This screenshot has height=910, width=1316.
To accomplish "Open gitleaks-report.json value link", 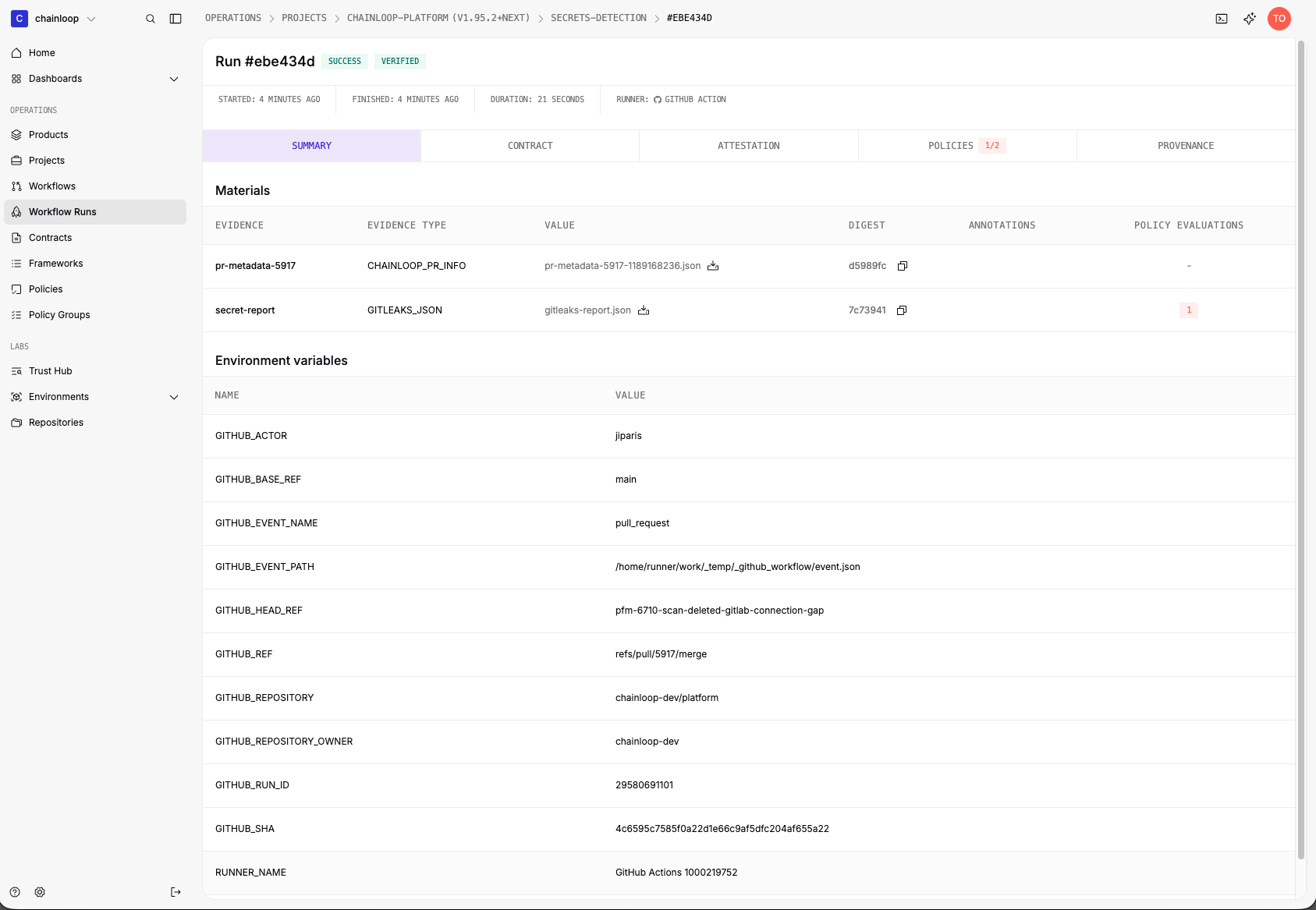I will coord(587,310).
